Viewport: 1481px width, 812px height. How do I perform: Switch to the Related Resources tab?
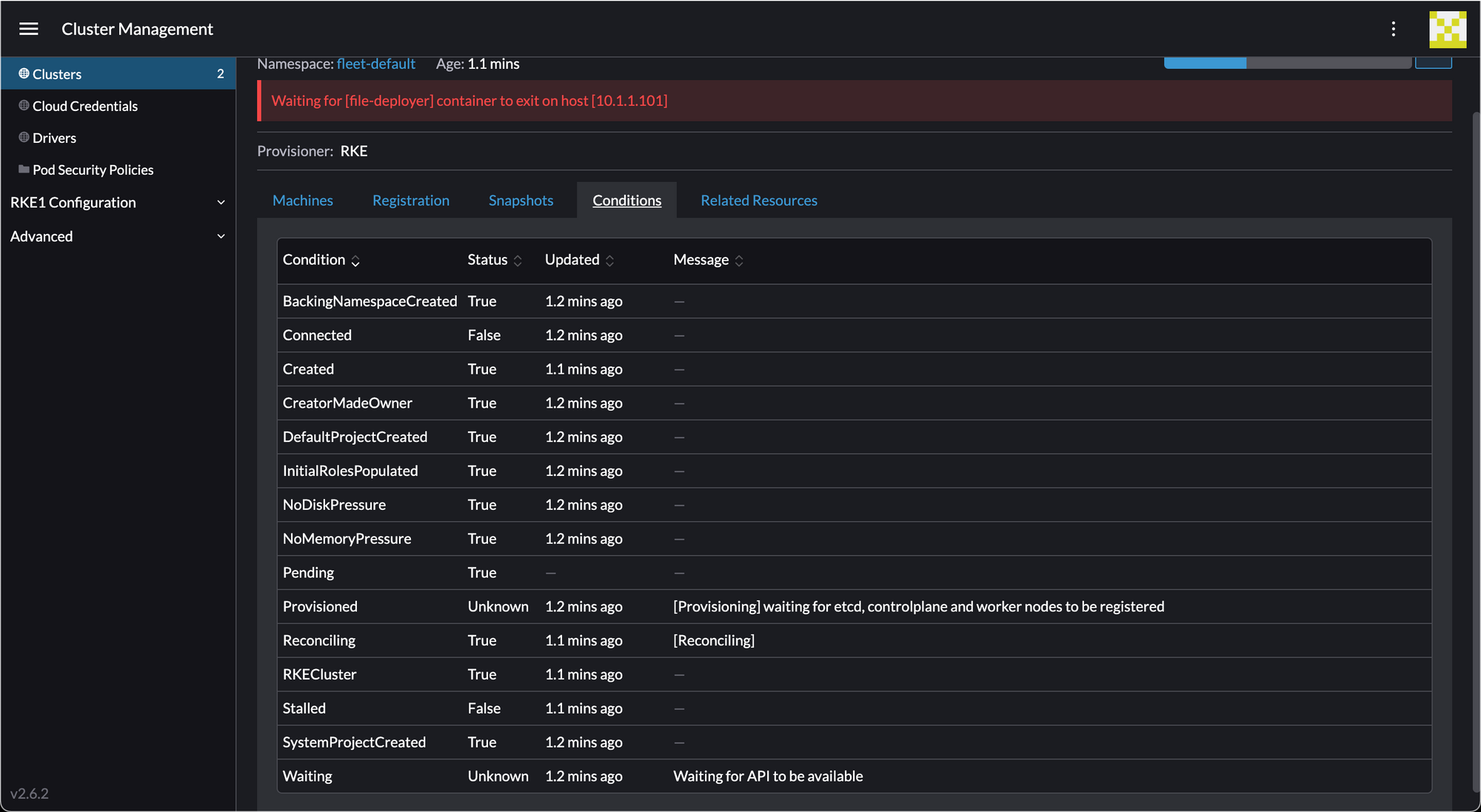[758, 201]
